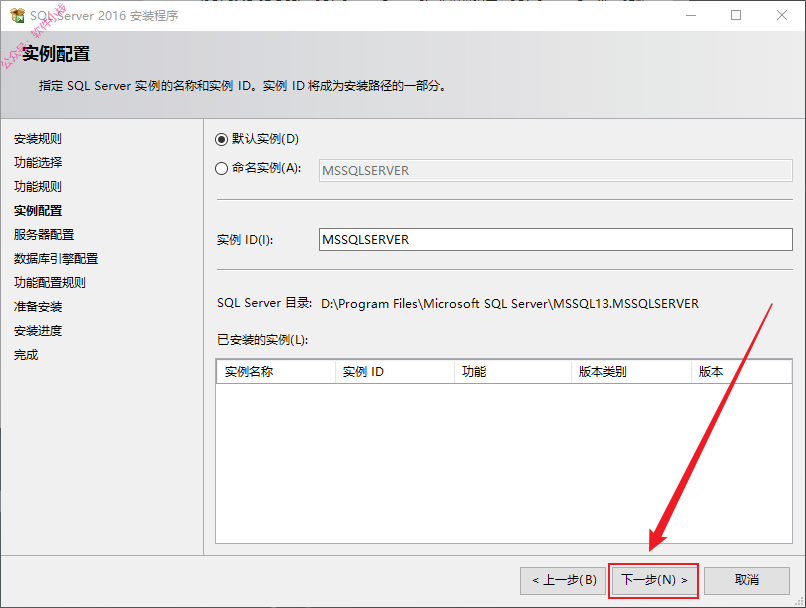Click the disabled named instance MSSQLSERVER field
The height and width of the screenshot is (608, 806).
point(555,170)
